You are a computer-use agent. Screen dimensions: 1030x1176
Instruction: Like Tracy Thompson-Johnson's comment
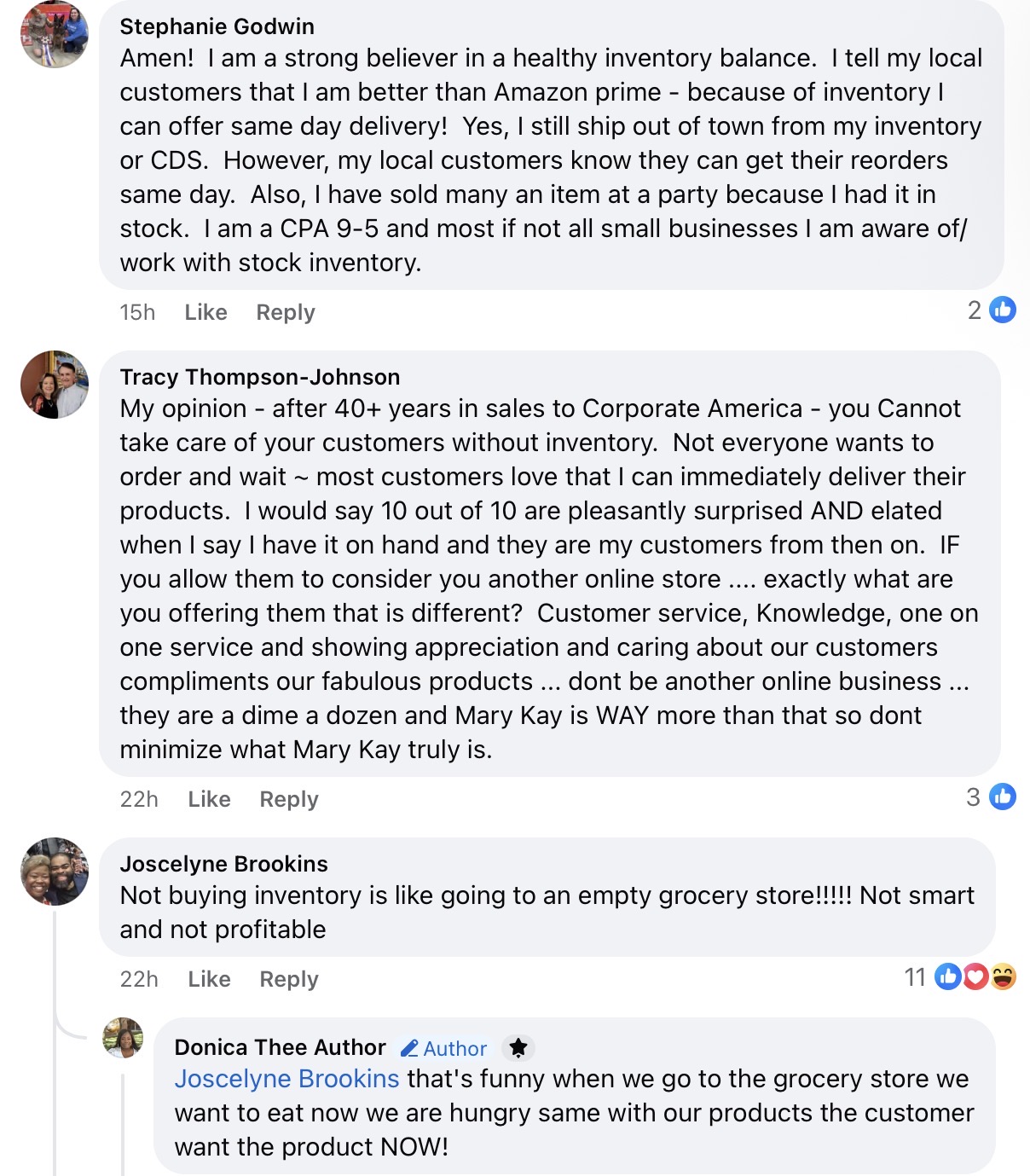pyautogui.click(x=209, y=799)
